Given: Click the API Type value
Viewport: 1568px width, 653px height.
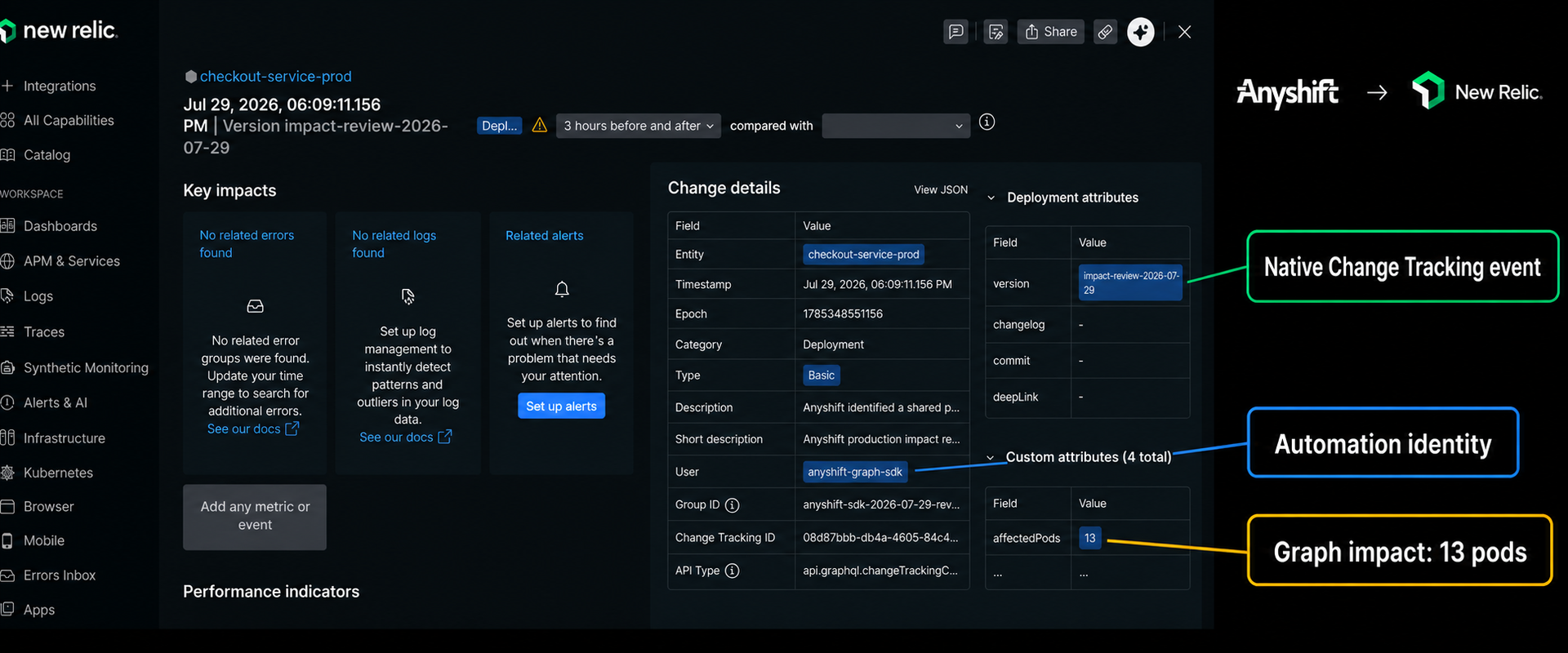Looking at the screenshot, I should click(880, 571).
